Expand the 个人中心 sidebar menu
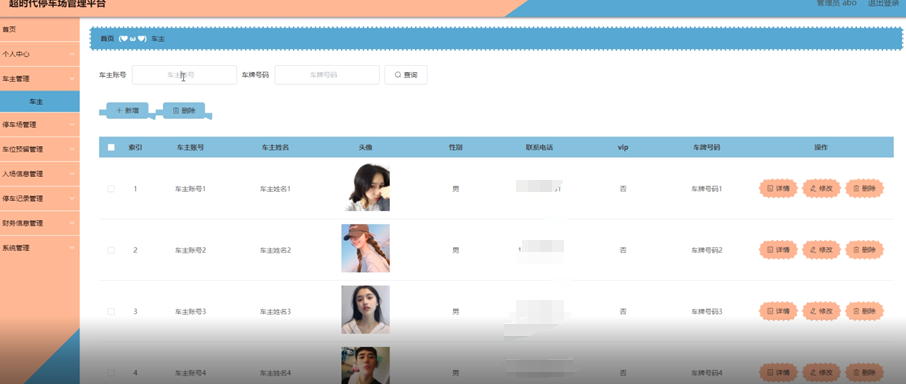This screenshot has height=384, width=906. click(x=39, y=54)
